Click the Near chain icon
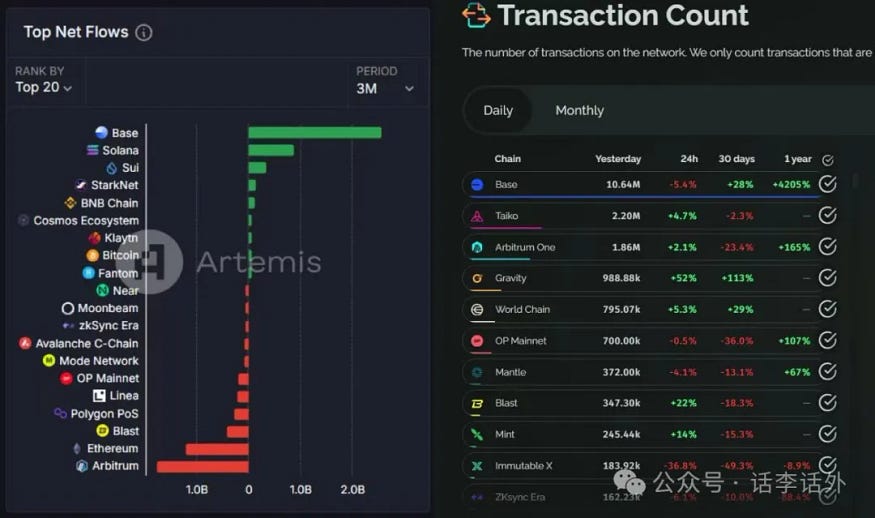875x518 pixels. point(103,290)
